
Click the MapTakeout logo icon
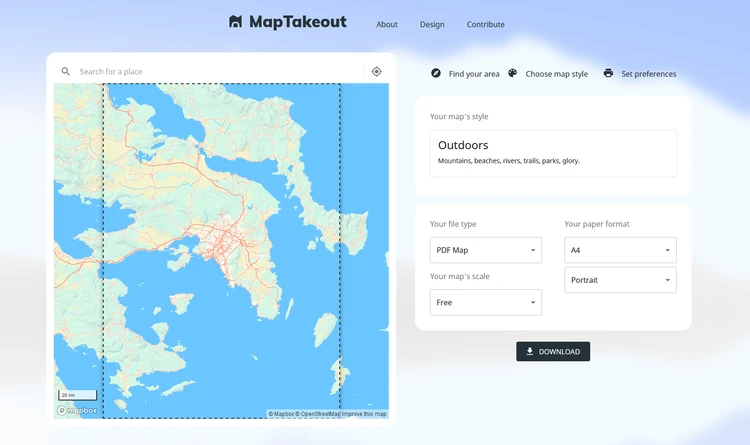(235, 22)
